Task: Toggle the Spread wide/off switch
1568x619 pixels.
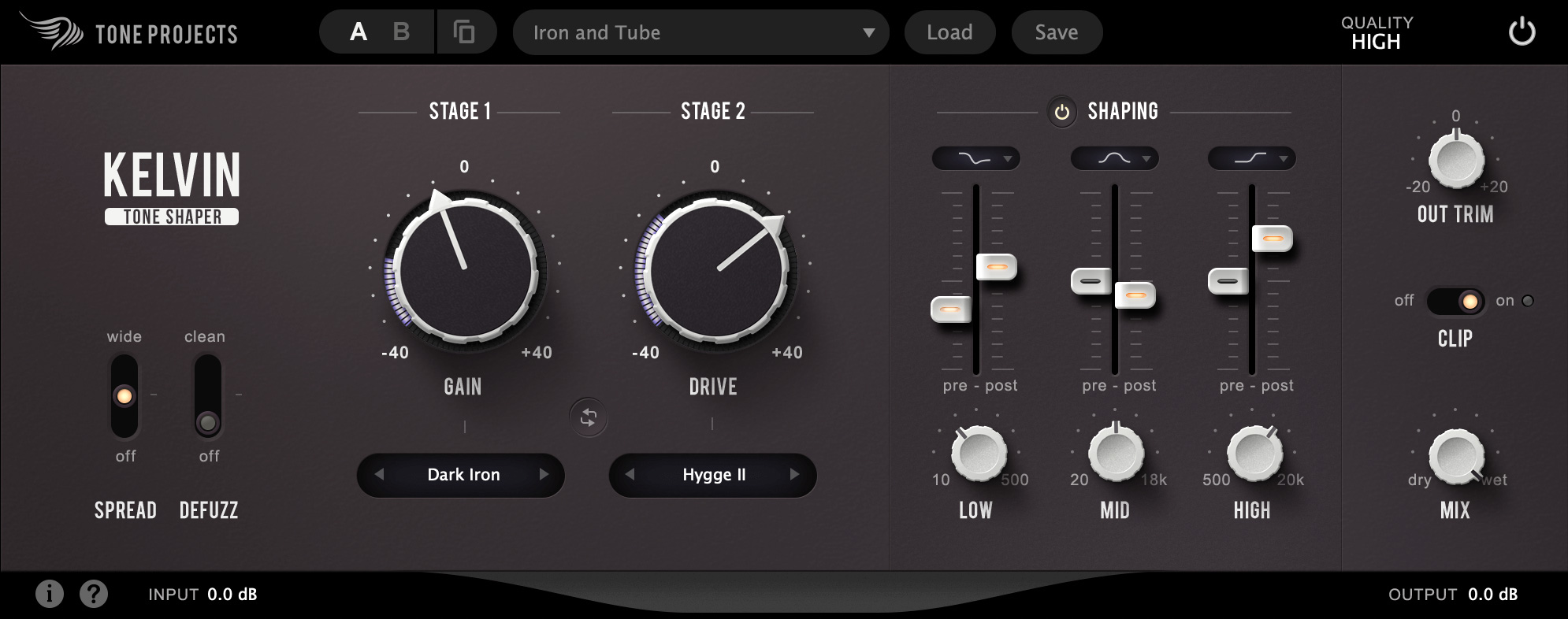Action: 124,396
